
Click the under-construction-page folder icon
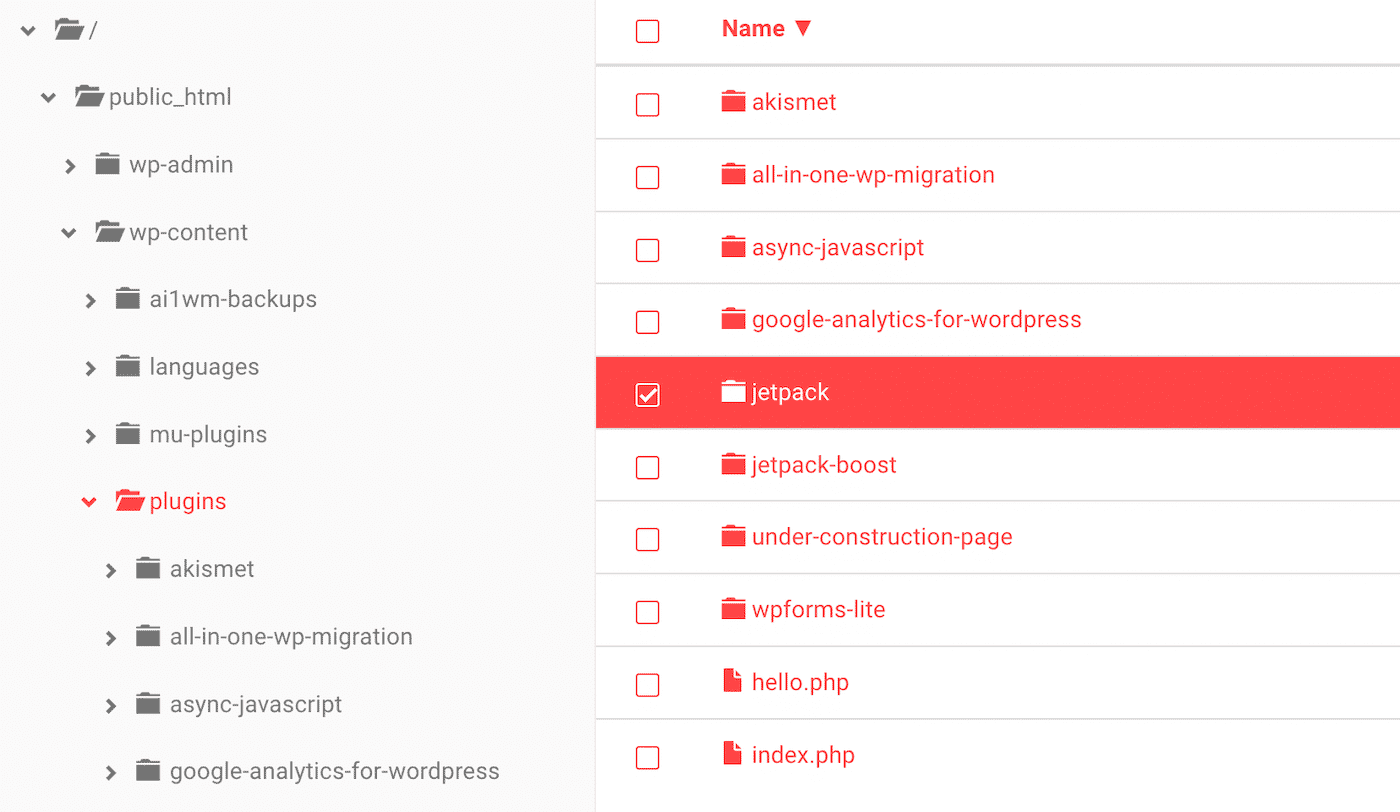733,537
